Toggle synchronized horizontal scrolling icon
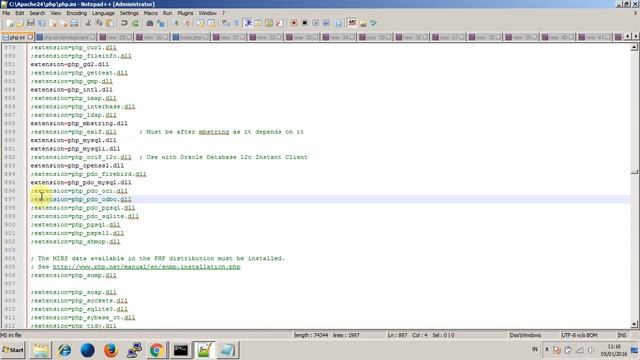640x360 pixels. [x=211, y=23]
